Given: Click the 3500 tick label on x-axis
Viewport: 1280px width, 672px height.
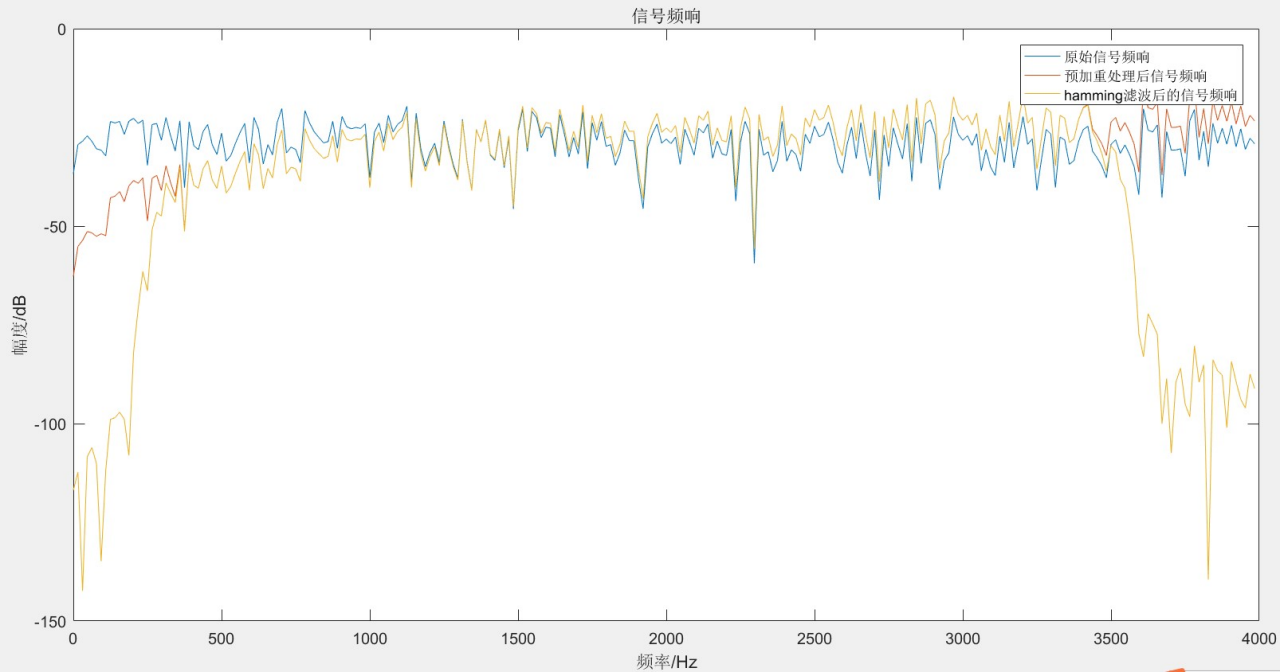Looking at the screenshot, I should point(1110,639).
